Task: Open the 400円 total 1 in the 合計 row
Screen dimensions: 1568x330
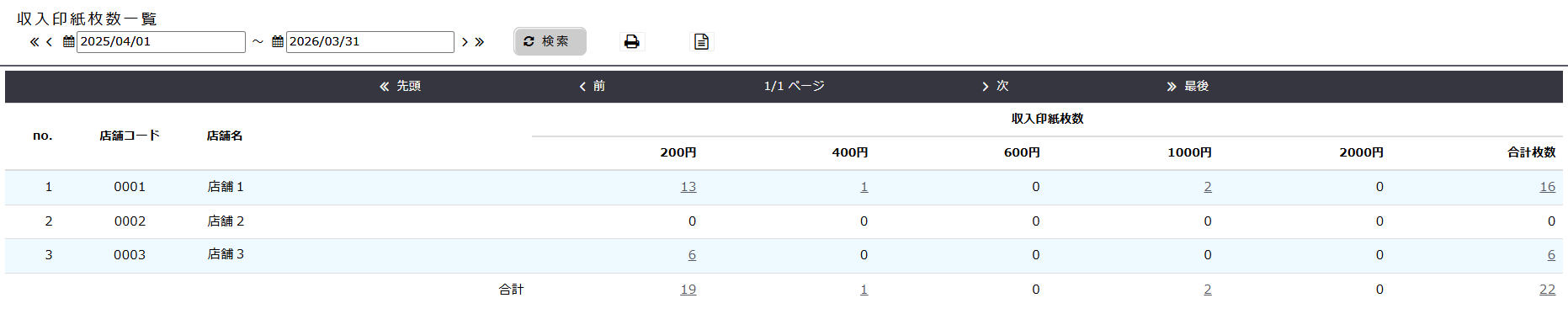Action: click(864, 290)
